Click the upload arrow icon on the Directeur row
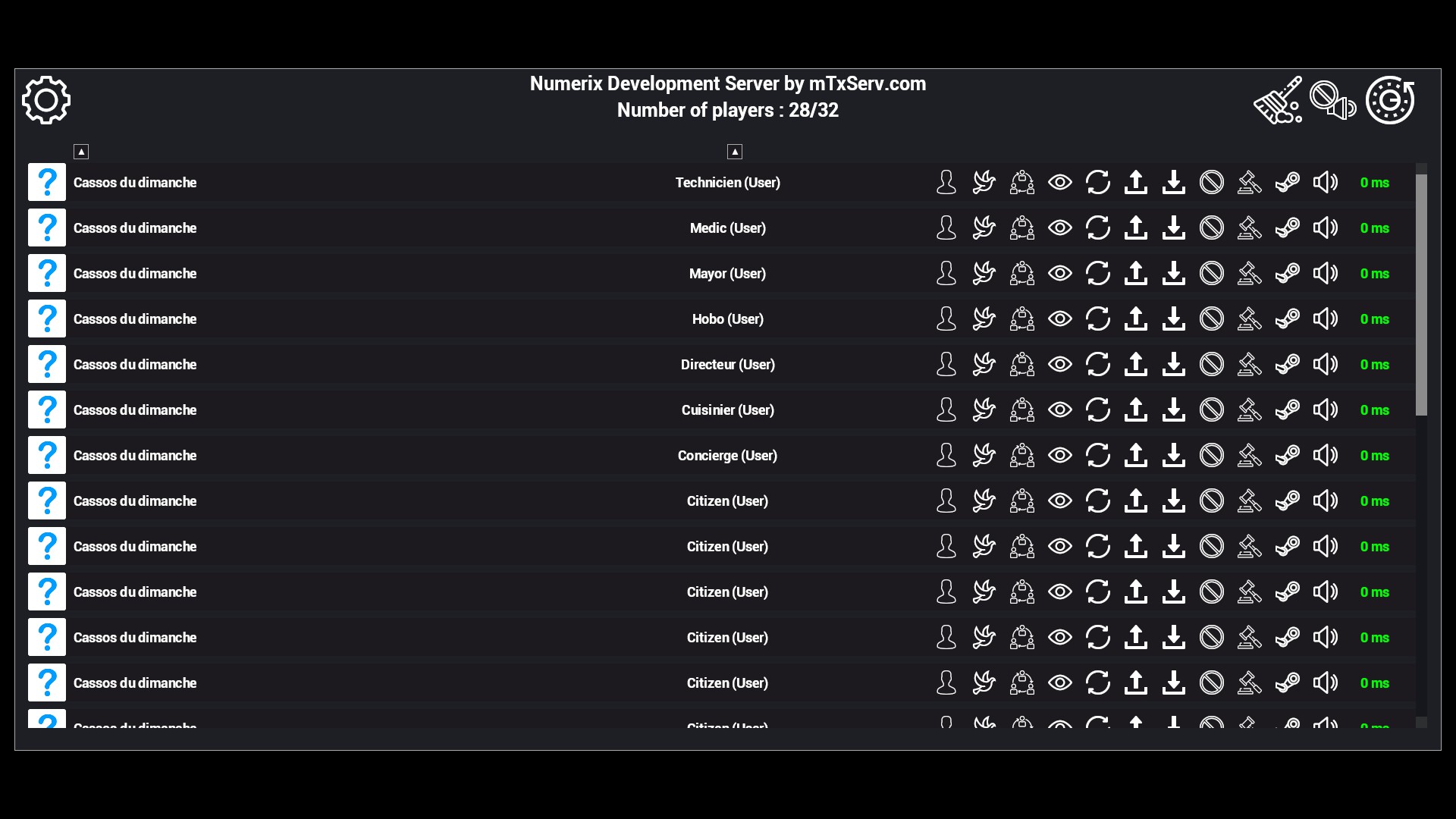 [x=1135, y=364]
